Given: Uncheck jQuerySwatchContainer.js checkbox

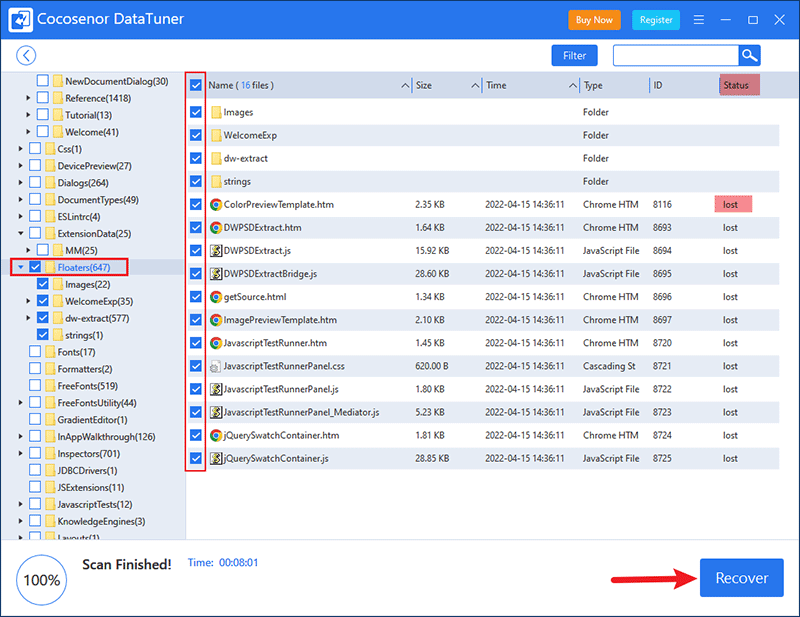Looking at the screenshot, I should pyautogui.click(x=196, y=458).
